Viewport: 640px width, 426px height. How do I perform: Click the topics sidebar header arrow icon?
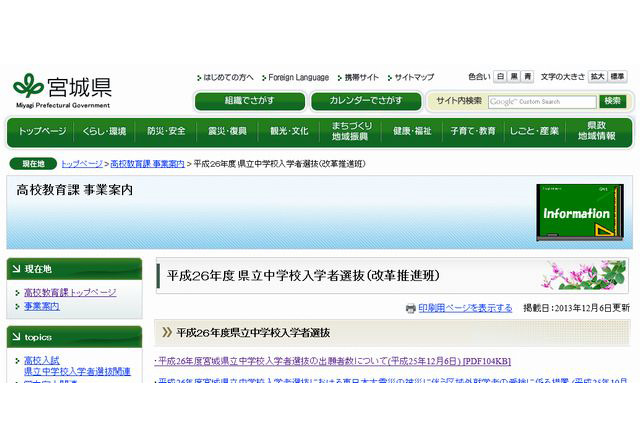coord(16,337)
